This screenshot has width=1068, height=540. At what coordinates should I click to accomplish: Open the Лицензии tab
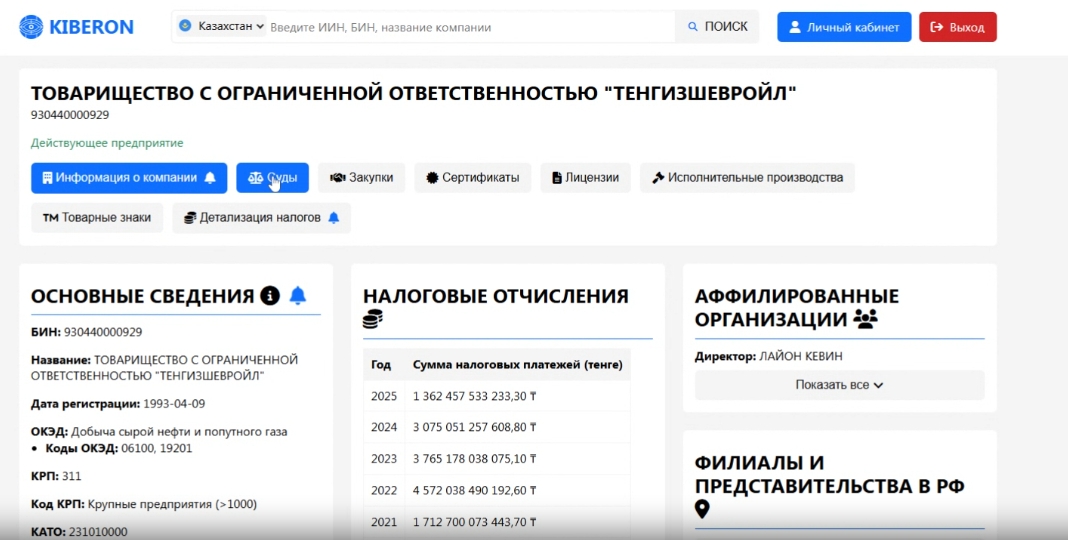pyautogui.click(x=586, y=178)
